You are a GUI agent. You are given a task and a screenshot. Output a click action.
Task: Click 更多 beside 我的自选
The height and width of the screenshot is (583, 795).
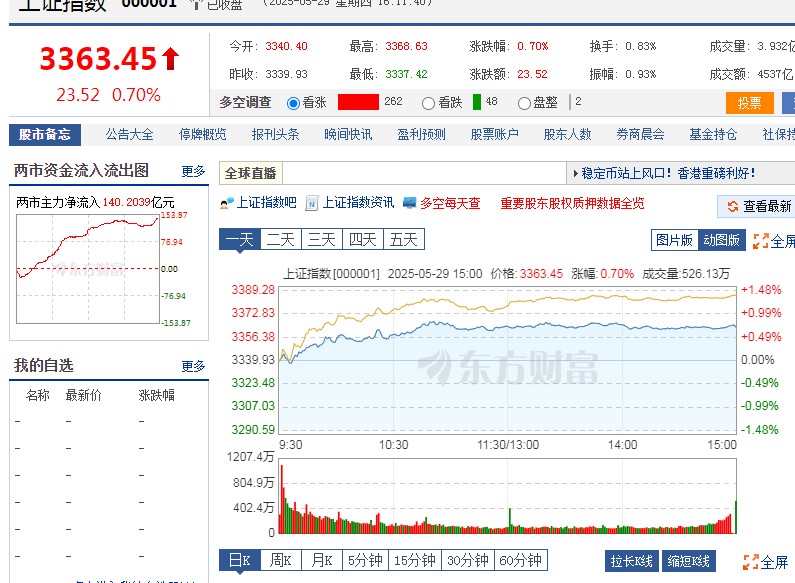click(x=193, y=366)
